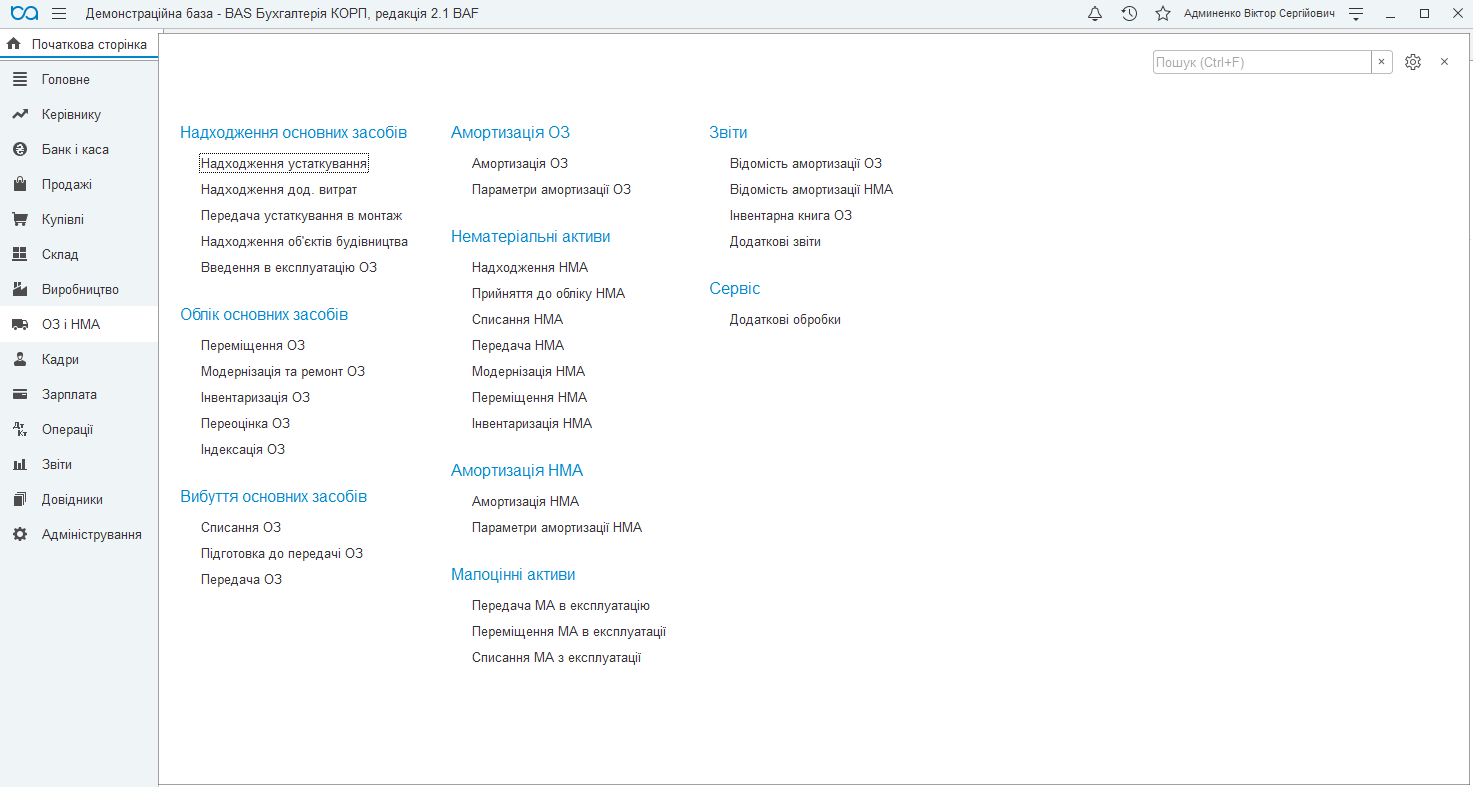Image resolution: width=1473 pixels, height=787 pixels.
Task: Open Передача устаткування в монтаж
Action: pyautogui.click(x=302, y=216)
